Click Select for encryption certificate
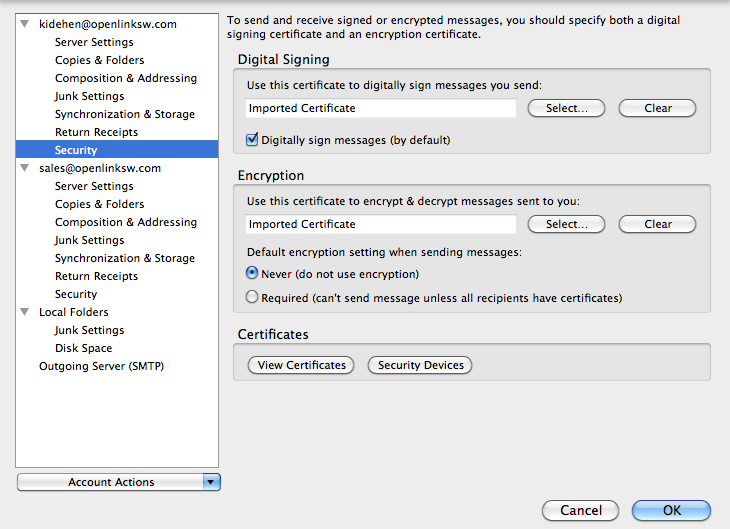This screenshot has width=730, height=529. 566,224
